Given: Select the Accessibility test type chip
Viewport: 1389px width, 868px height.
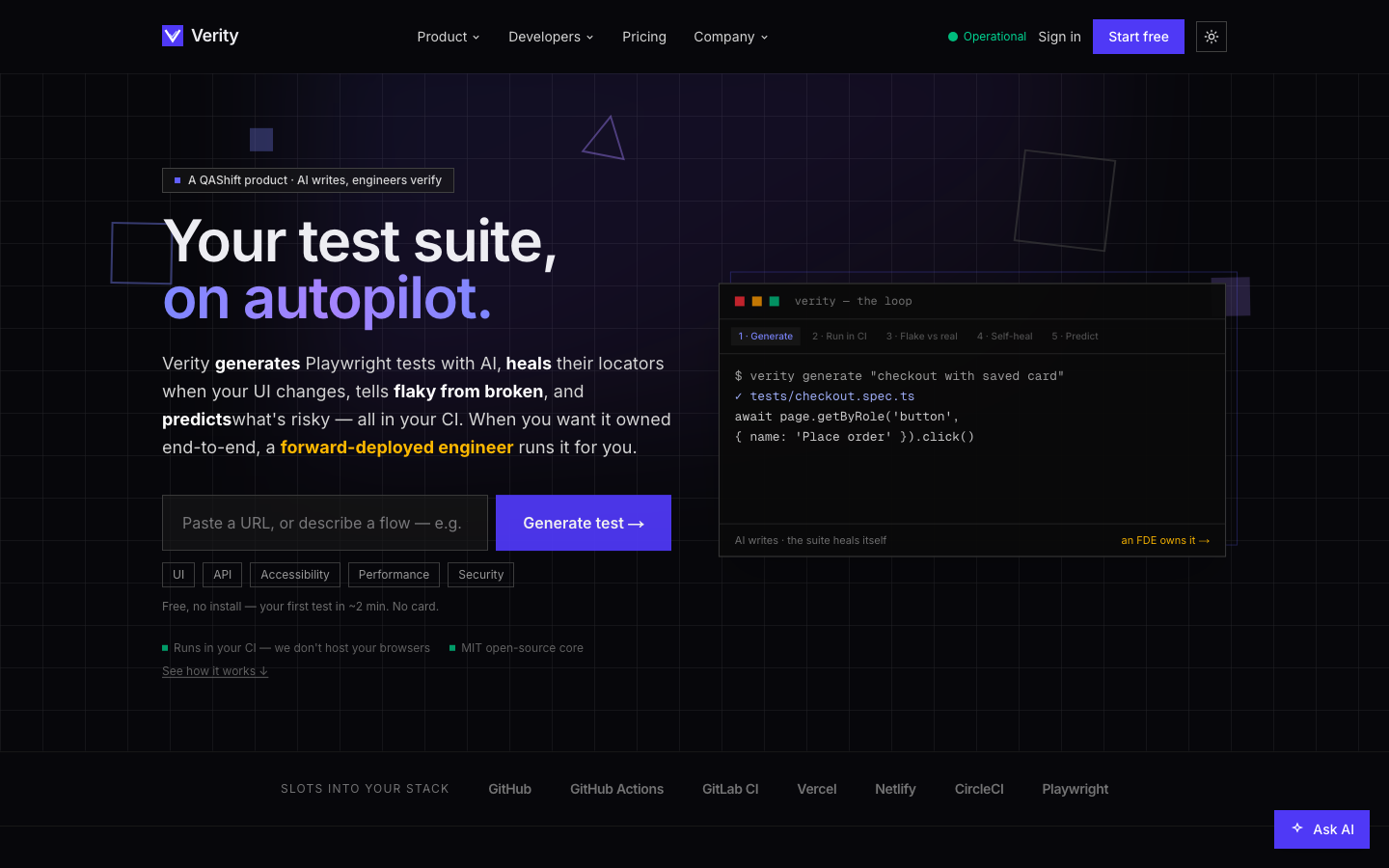Looking at the screenshot, I should pos(295,575).
